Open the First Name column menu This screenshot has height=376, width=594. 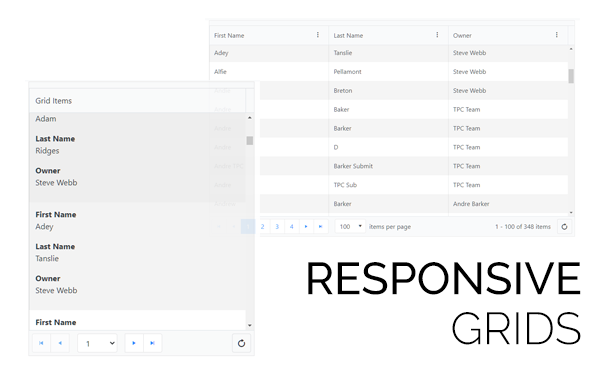tap(317, 35)
